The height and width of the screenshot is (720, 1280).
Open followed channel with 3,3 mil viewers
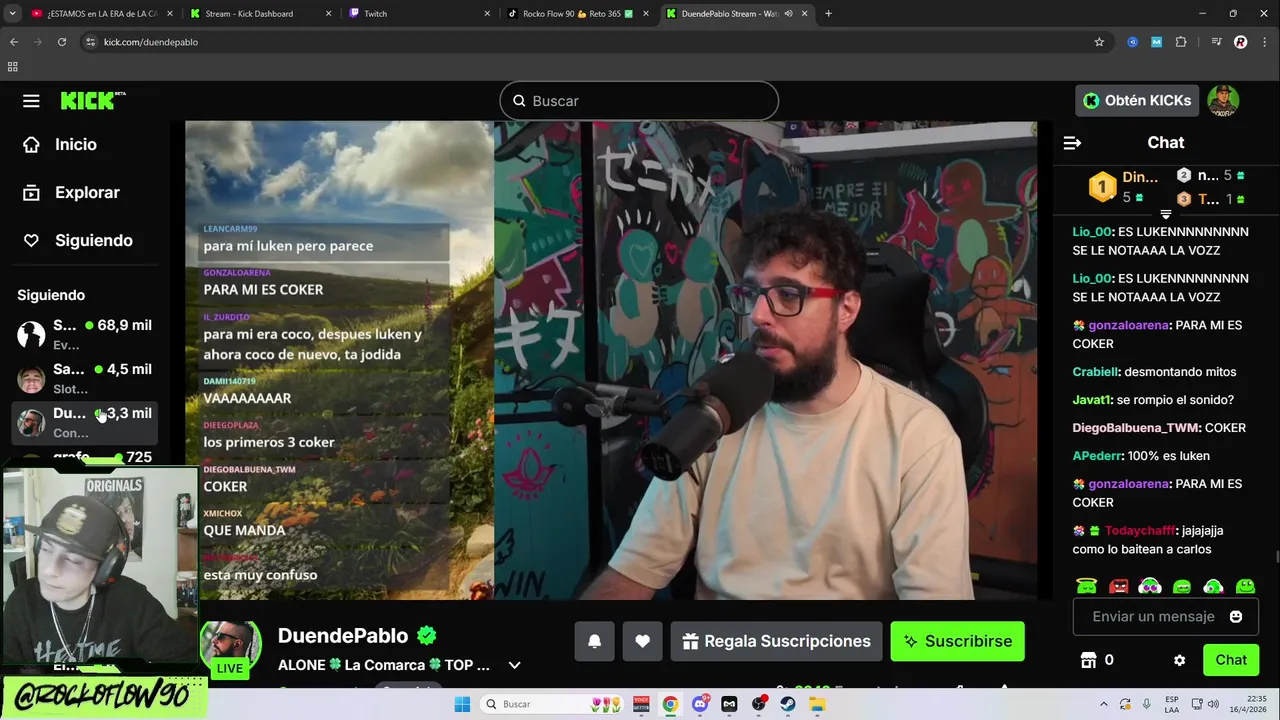coord(85,422)
